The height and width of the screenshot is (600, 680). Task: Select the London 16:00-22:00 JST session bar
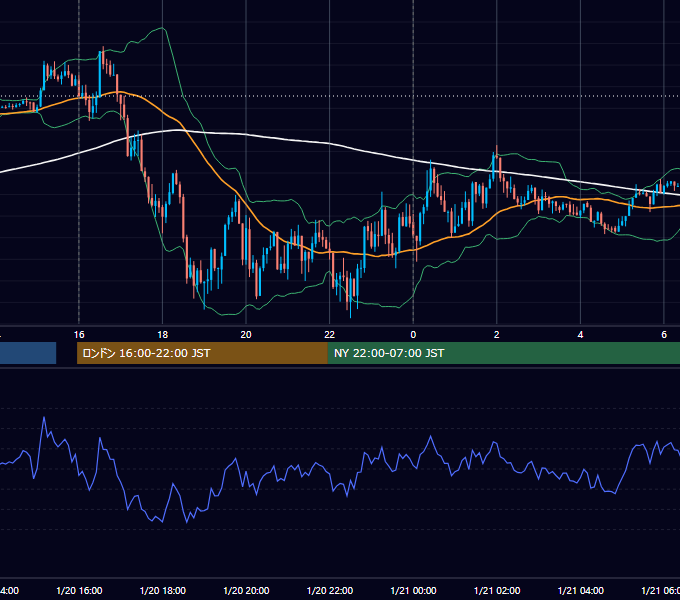pyautogui.click(x=202, y=353)
